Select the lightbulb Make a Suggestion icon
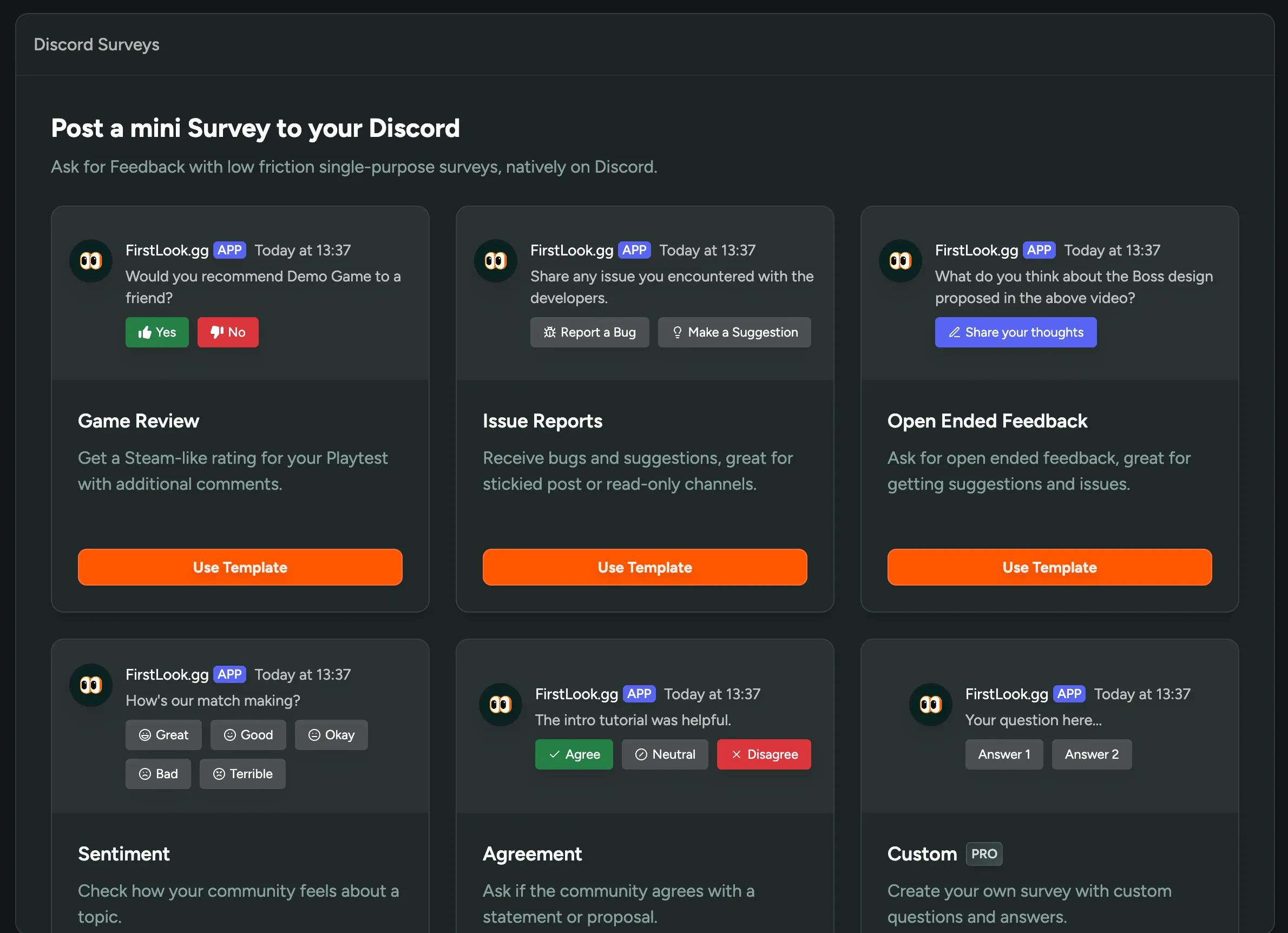The image size is (1288, 933). [677, 332]
